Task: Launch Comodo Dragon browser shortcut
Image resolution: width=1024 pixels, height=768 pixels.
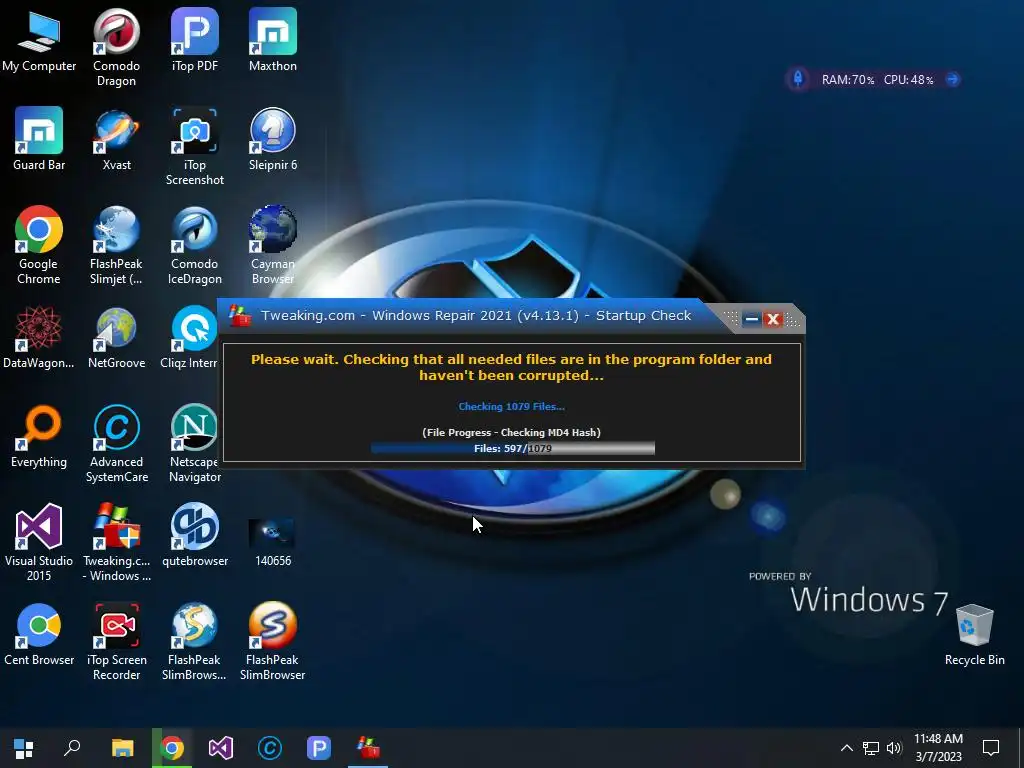Action: click(116, 47)
